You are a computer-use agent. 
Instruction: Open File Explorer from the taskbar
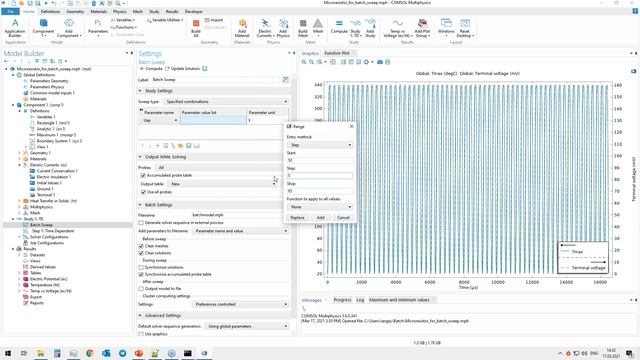[x=40, y=353]
